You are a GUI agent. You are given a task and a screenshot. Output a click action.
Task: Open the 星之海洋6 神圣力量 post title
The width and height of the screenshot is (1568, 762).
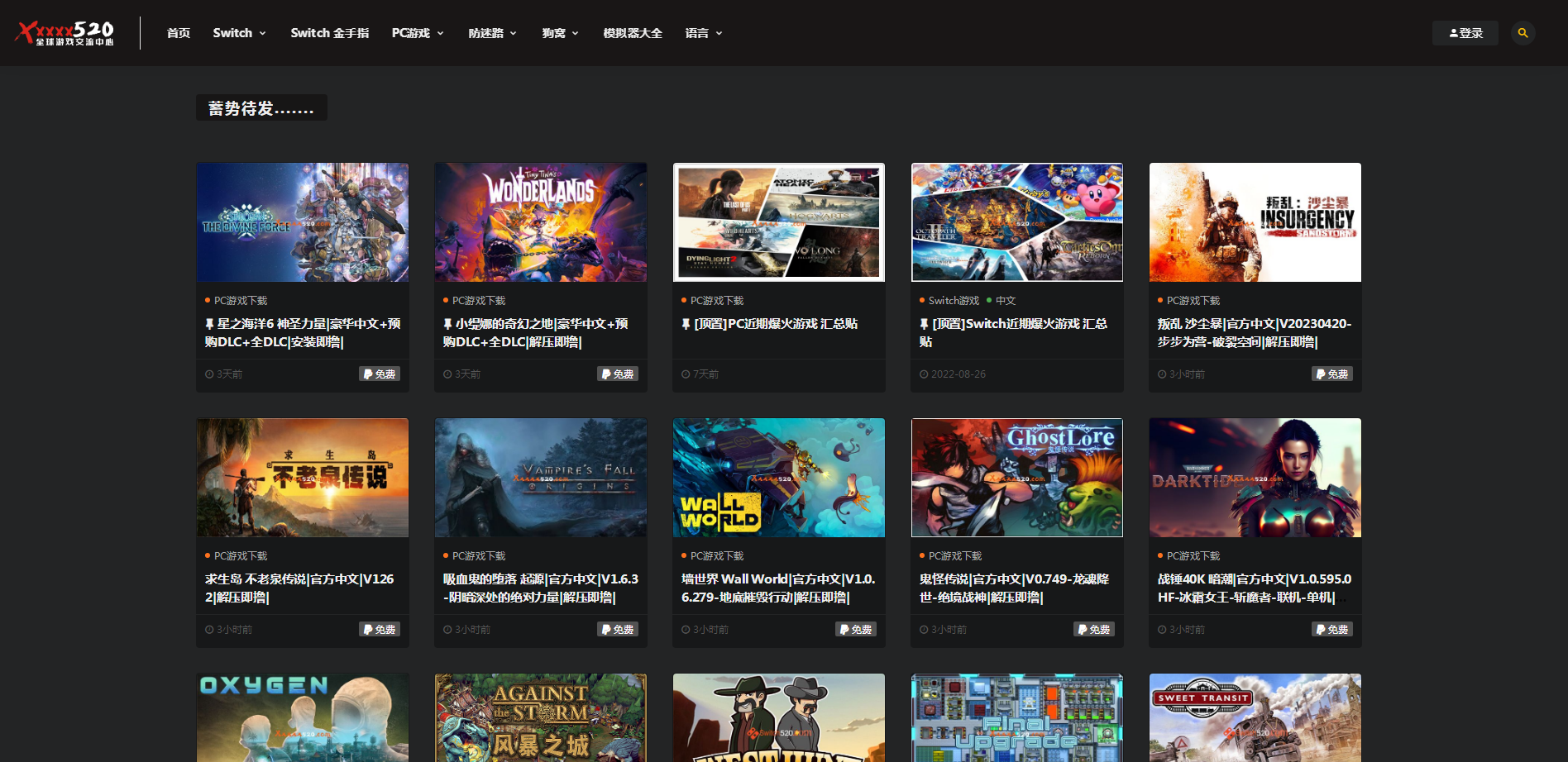pos(303,333)
